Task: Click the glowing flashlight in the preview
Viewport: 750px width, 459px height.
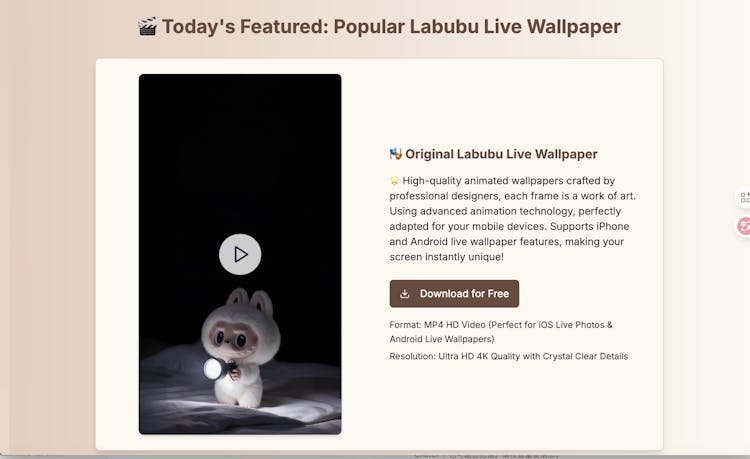Action: click(x=213, y=369)
